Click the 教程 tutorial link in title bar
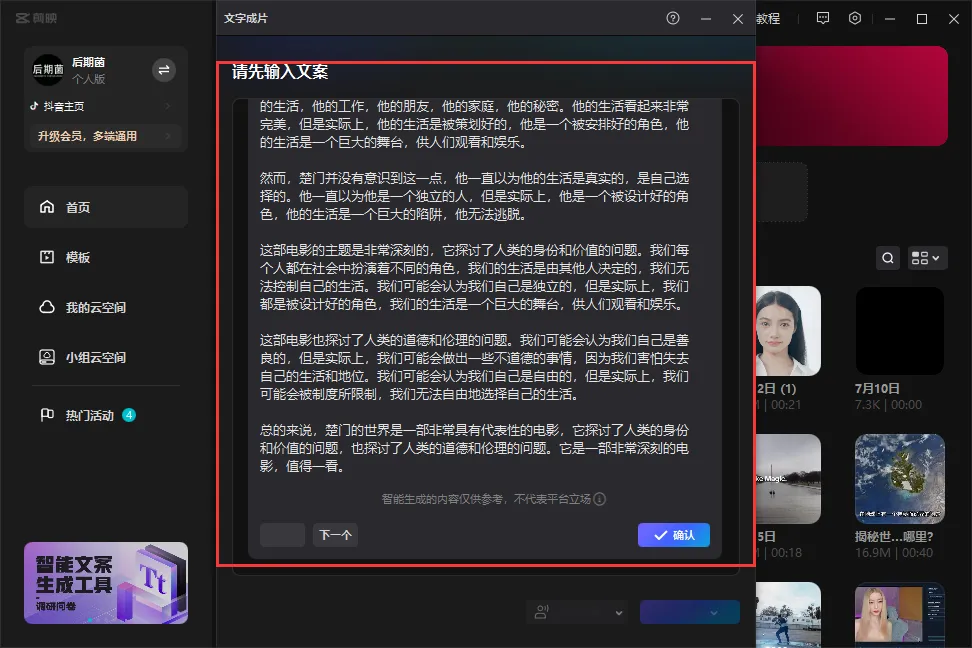Screen dimensions: 972x648 [769, 19]
